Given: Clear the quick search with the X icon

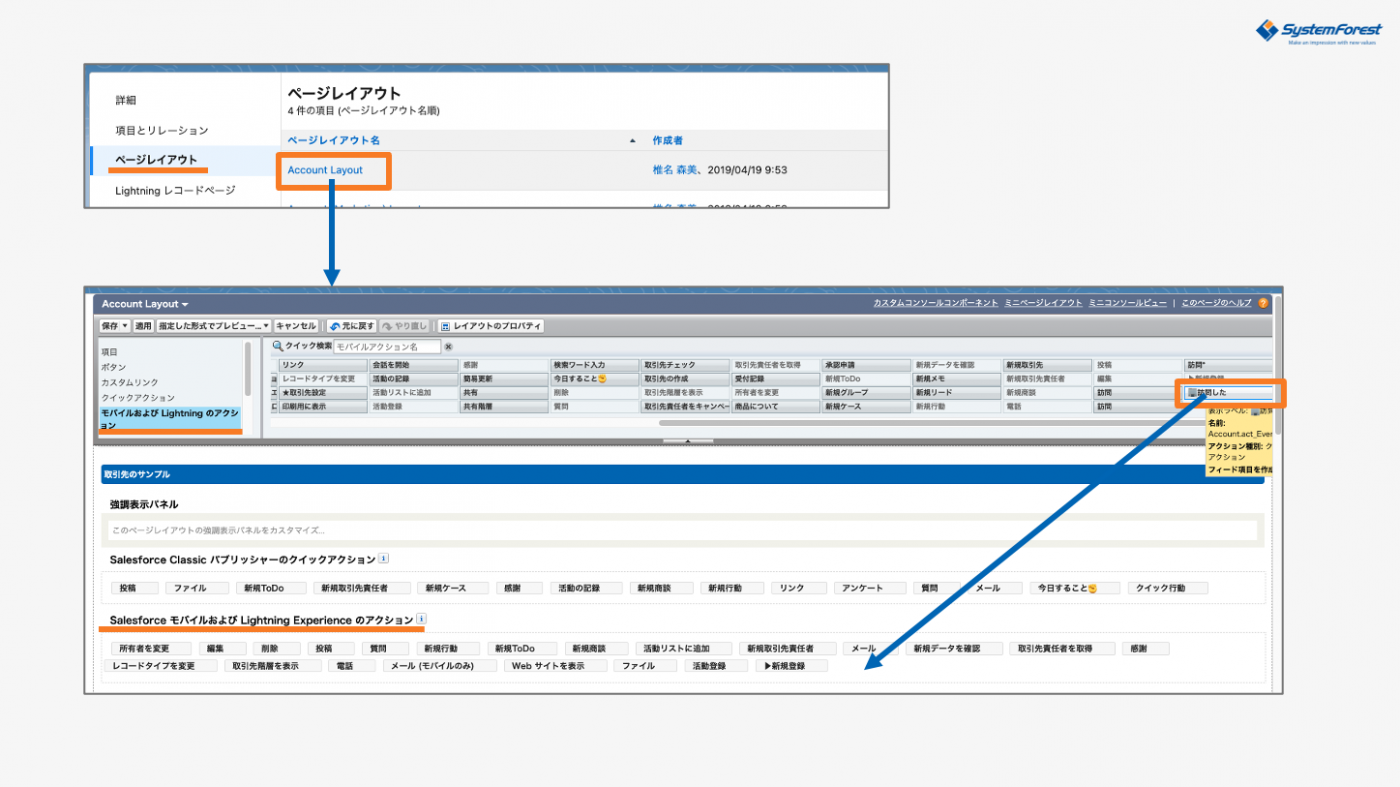Looking at the screenshot, I should coord(448,347).
